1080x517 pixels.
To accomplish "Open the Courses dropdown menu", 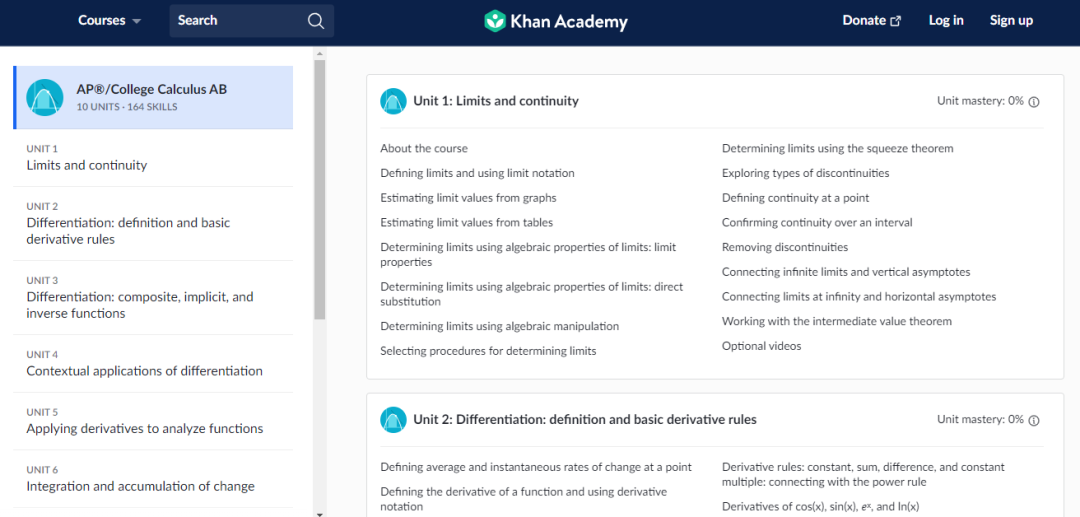I will coord(110,21).
